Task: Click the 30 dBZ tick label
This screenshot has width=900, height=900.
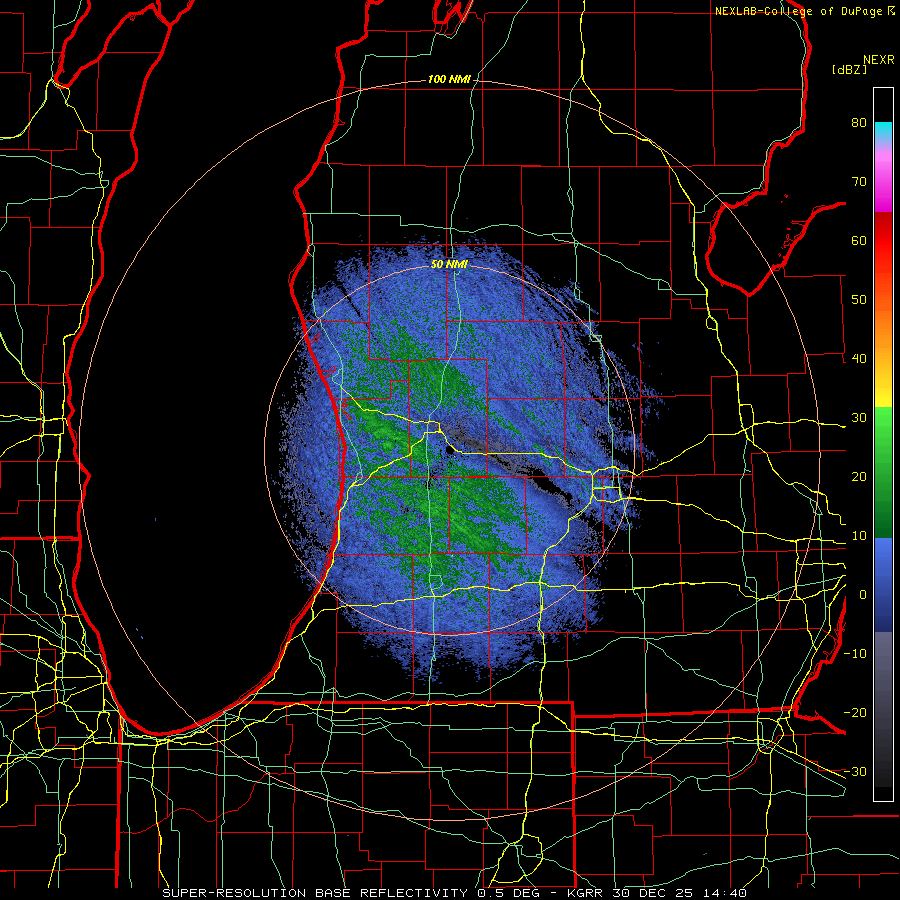Action: [x=859, y=418]
